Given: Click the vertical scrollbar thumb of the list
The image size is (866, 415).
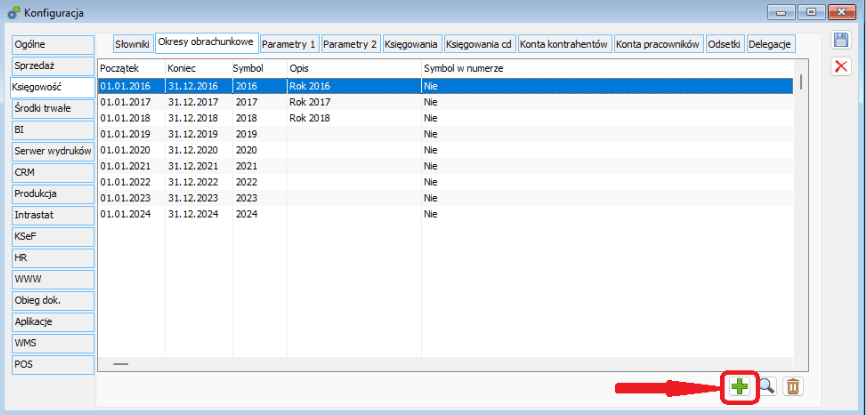Looking at the screenshot, I should pos(800,82).
